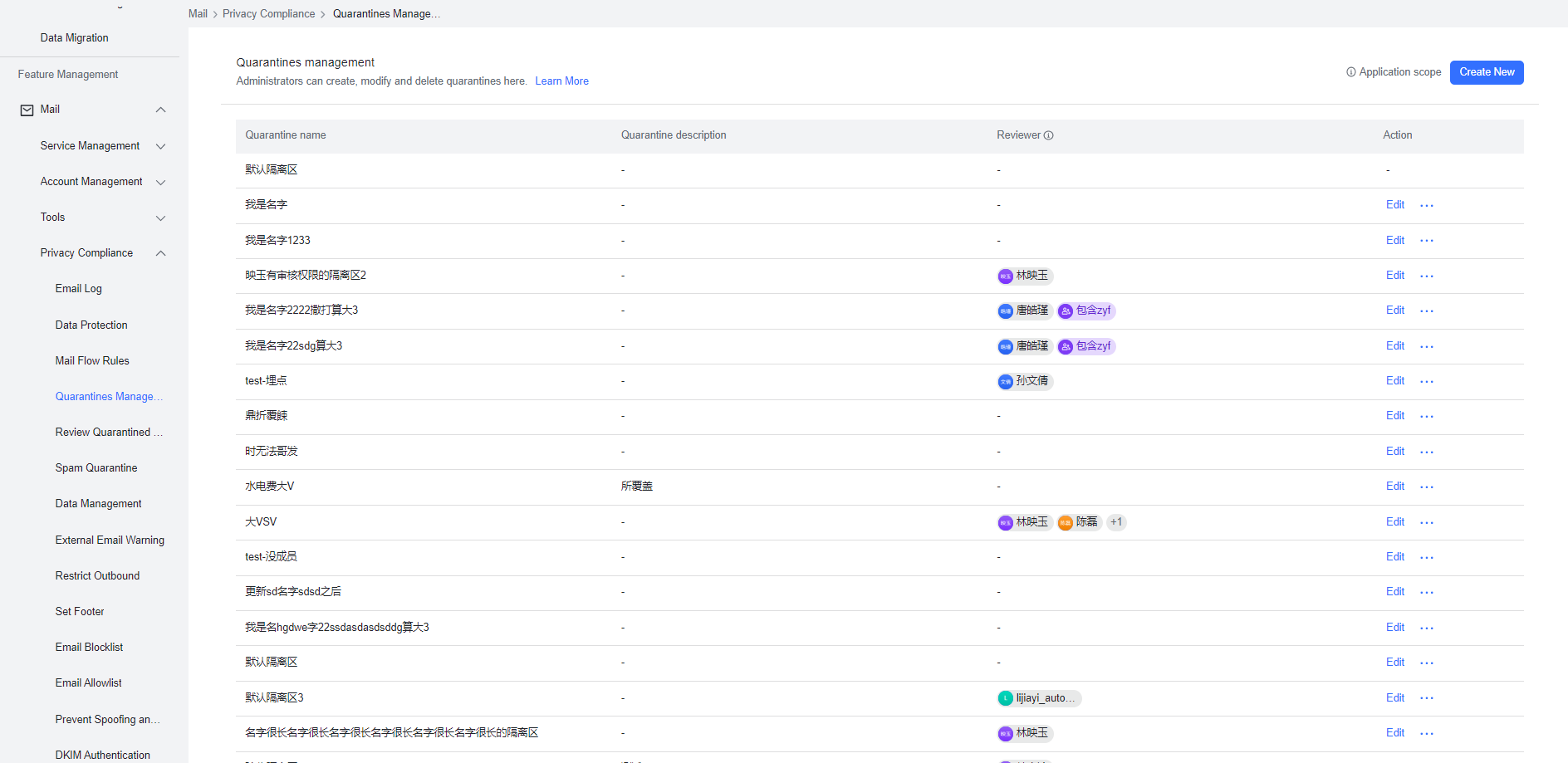
Task: Edit the 默认隔离区3 quarantine
Action: 1394,697
